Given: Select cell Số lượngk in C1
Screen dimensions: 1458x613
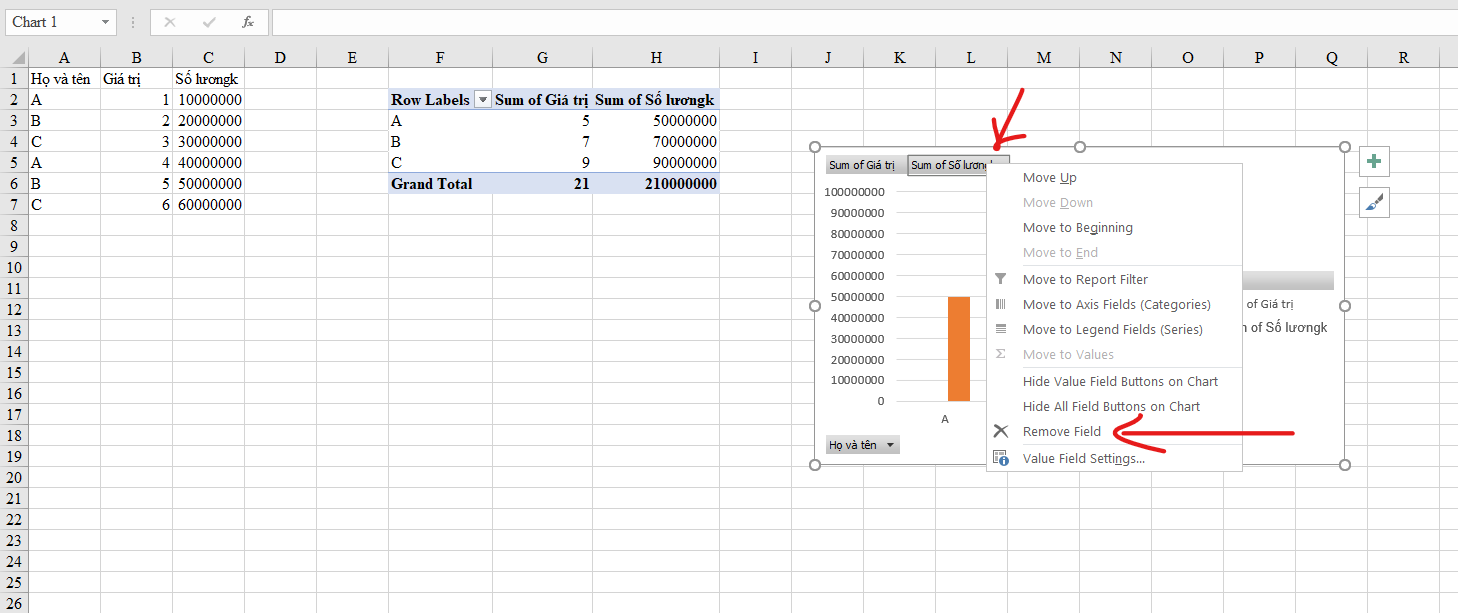Looking at the screenshot, I should [208, 78].
